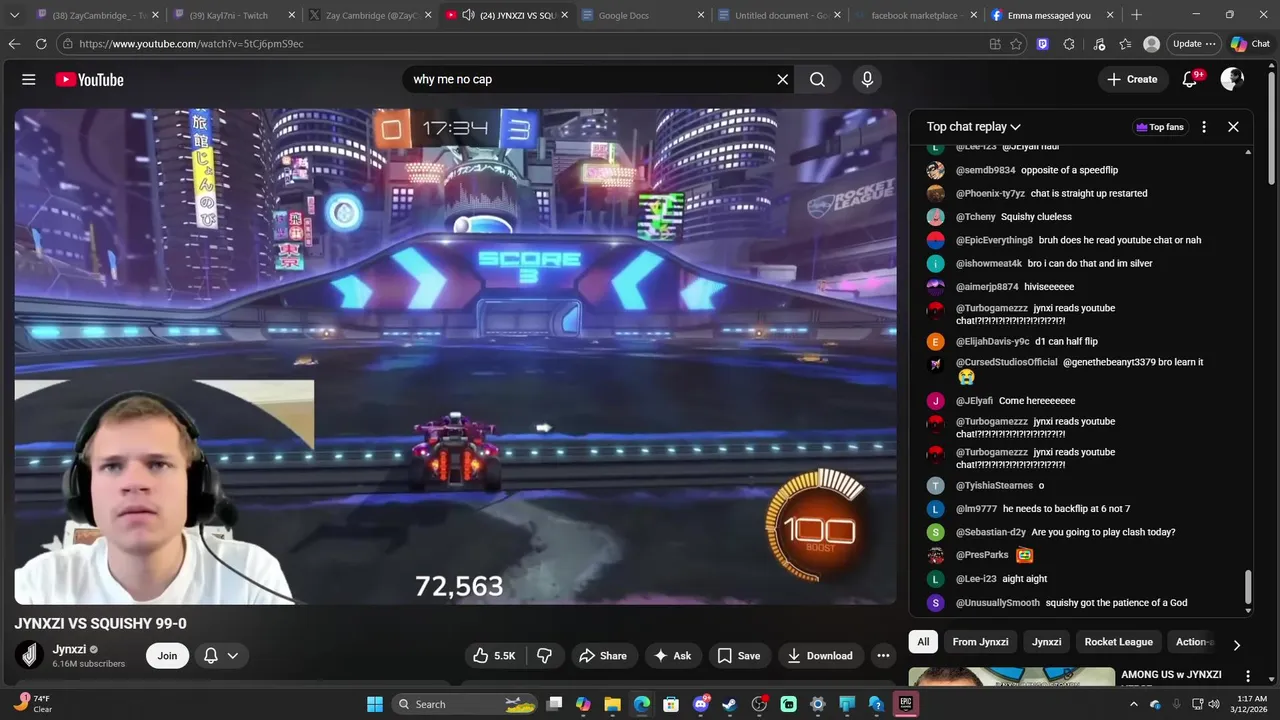Open a new browser tab
Viewport: 1280px width, 720px height.
1136,15
